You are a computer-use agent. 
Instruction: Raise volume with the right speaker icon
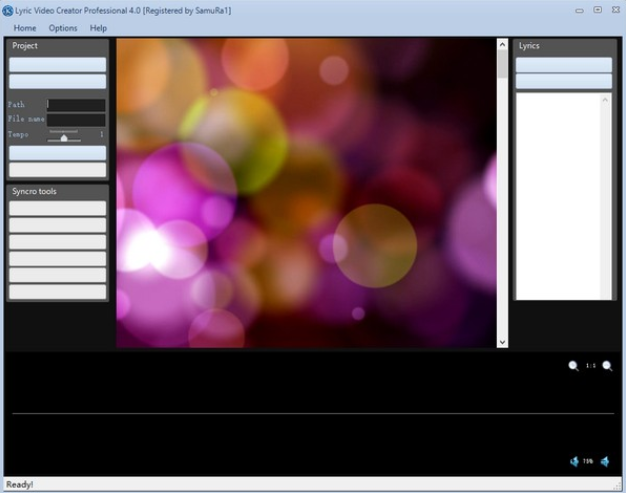click(x=605, y=461)
